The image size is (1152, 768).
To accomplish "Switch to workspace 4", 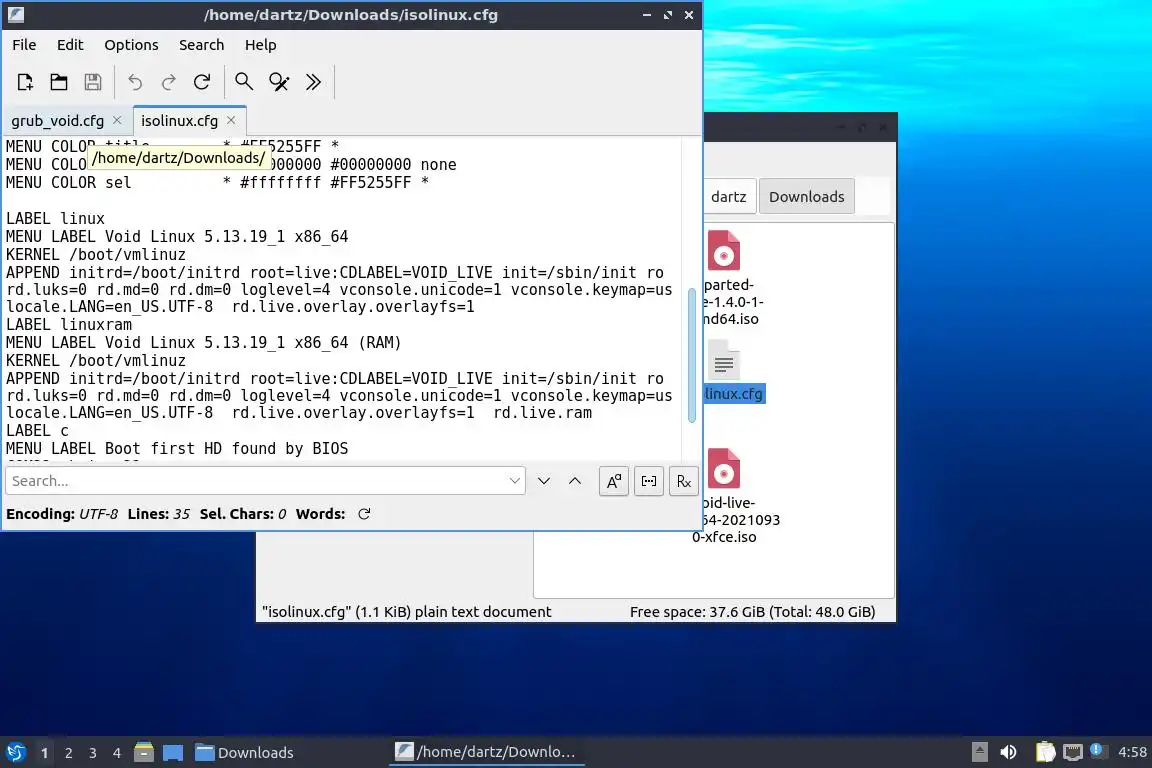I will pos(117,753).
